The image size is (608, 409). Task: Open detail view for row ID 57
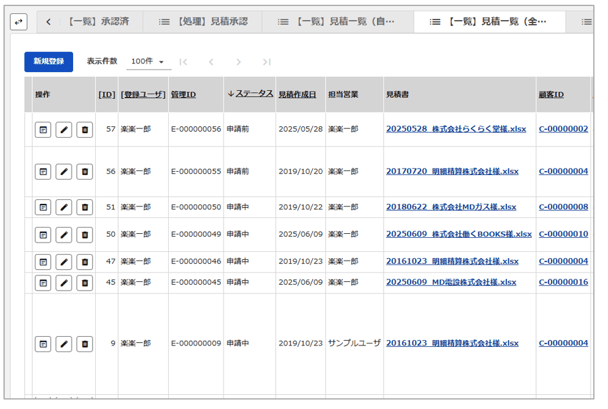click(43, 129)
